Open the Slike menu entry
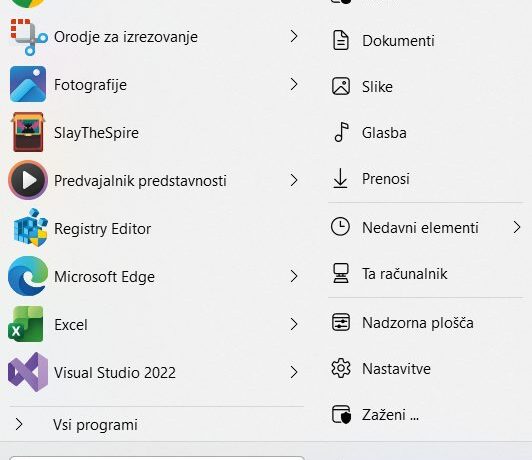 click(426, 86)
